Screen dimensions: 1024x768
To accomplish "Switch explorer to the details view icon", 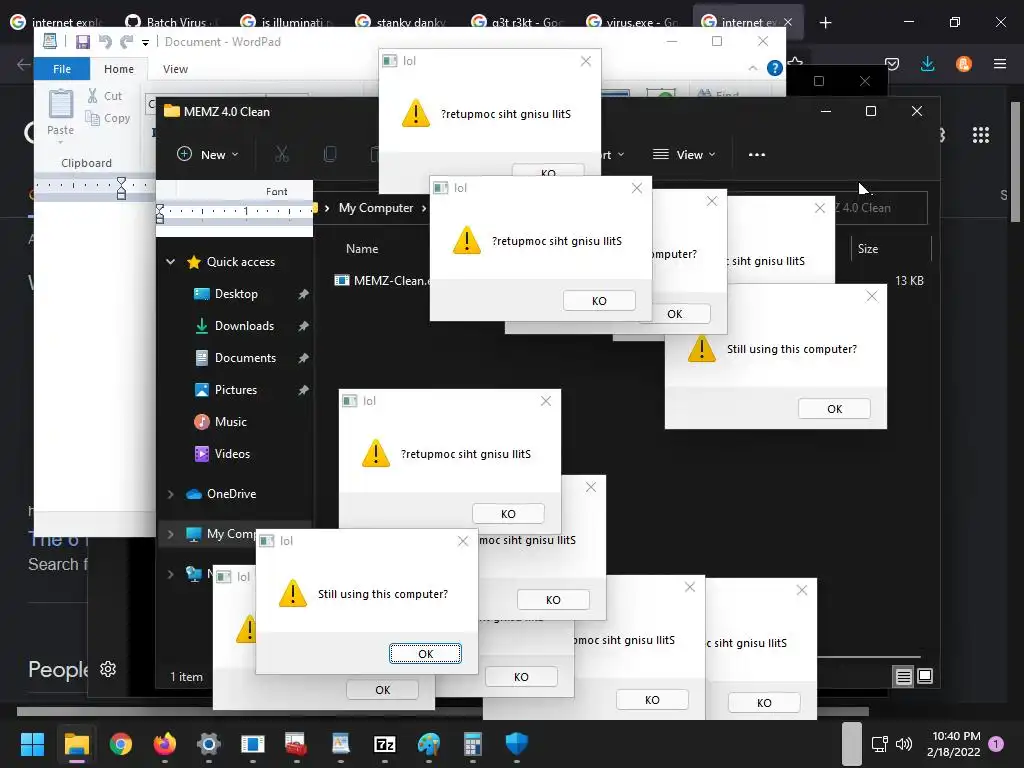I will click(x=903, y=677).
